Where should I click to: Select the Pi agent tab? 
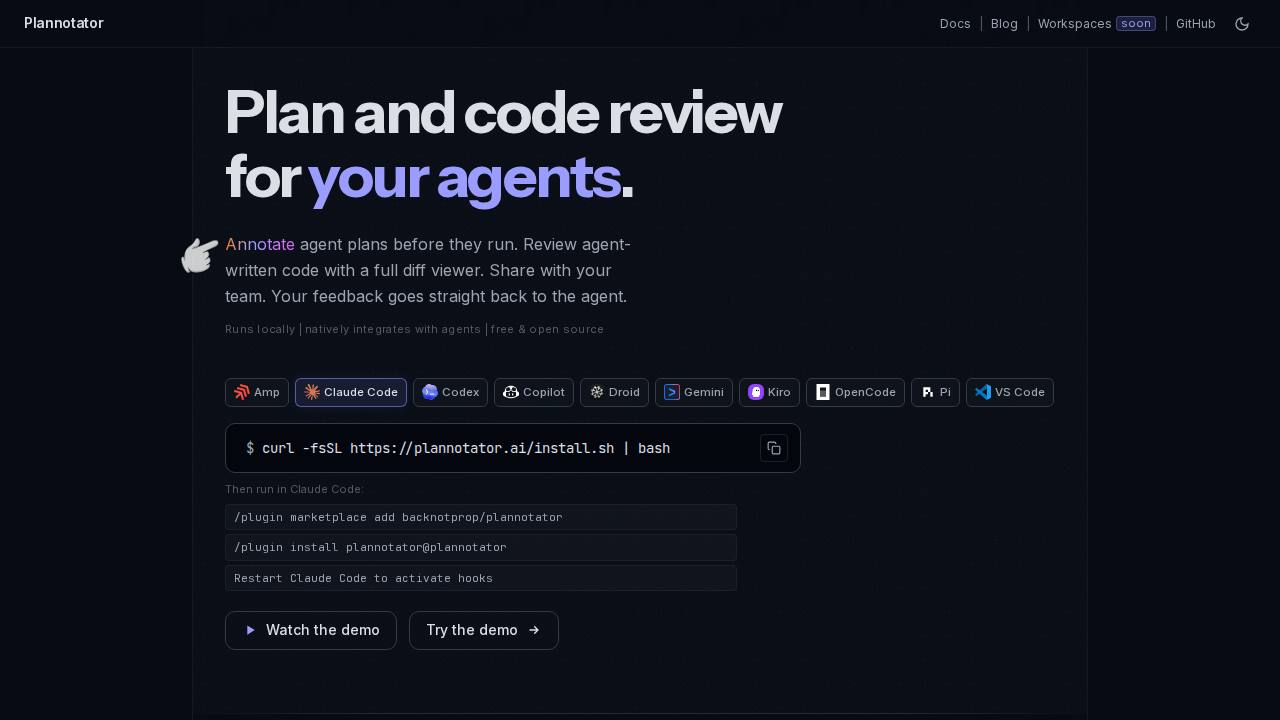pos(935,392)
